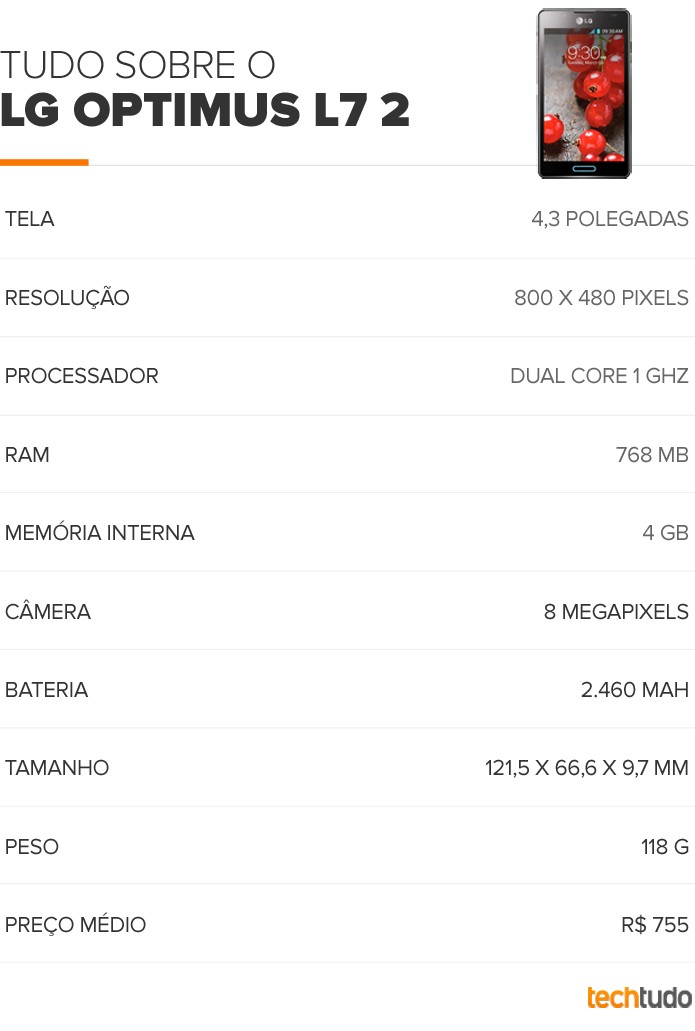Click the orange underline accent bar

[x=44, y=162]
